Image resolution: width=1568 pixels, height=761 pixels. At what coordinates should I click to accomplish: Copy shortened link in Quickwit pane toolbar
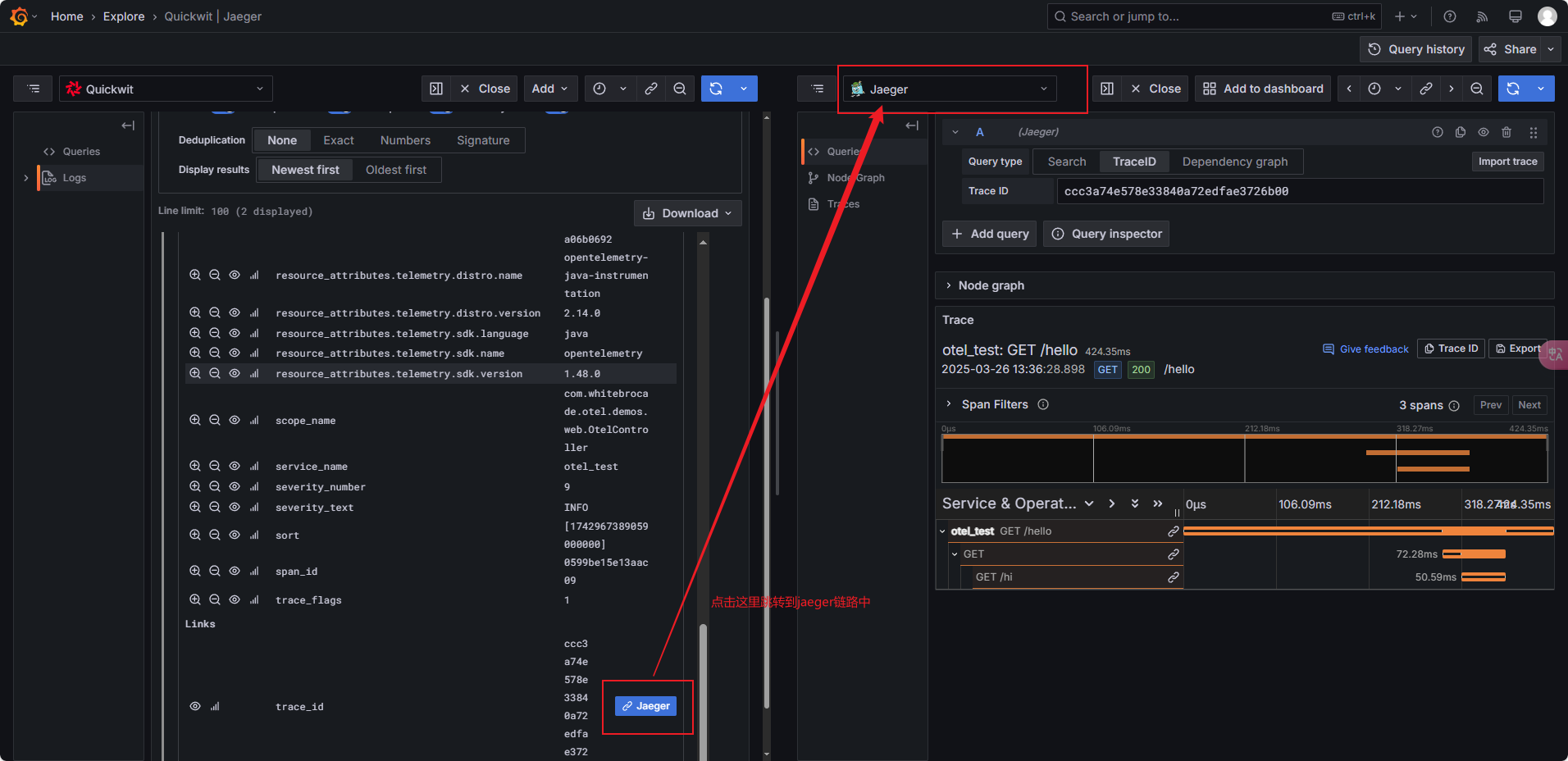[651, 89]
